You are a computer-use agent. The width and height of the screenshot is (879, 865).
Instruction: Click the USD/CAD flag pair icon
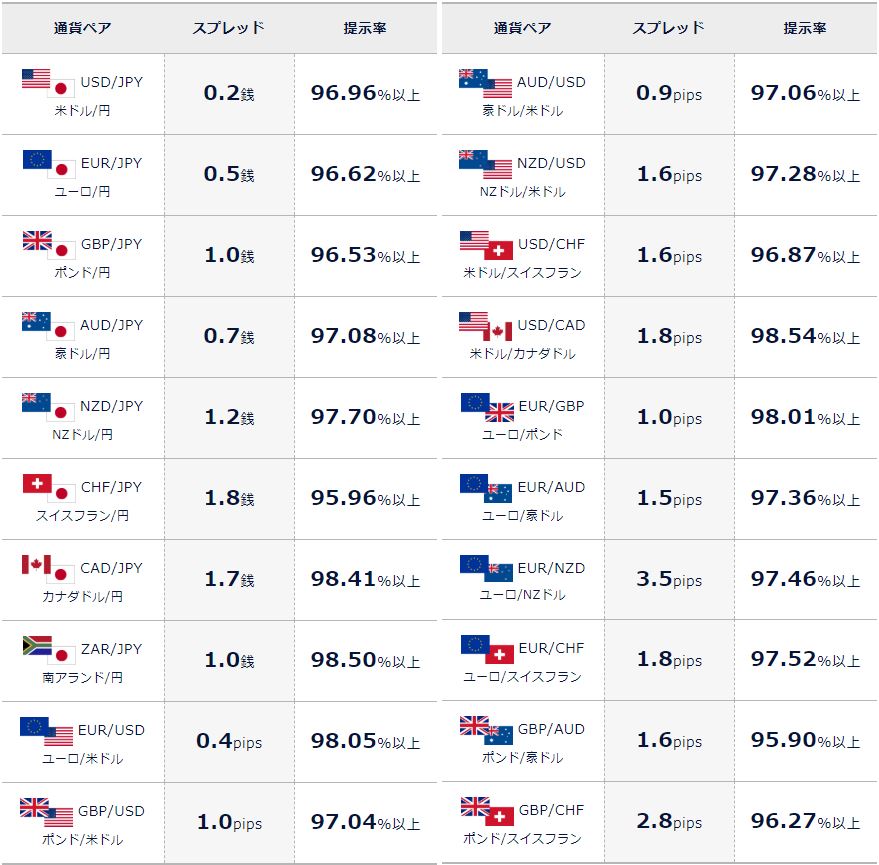(485, 326)
